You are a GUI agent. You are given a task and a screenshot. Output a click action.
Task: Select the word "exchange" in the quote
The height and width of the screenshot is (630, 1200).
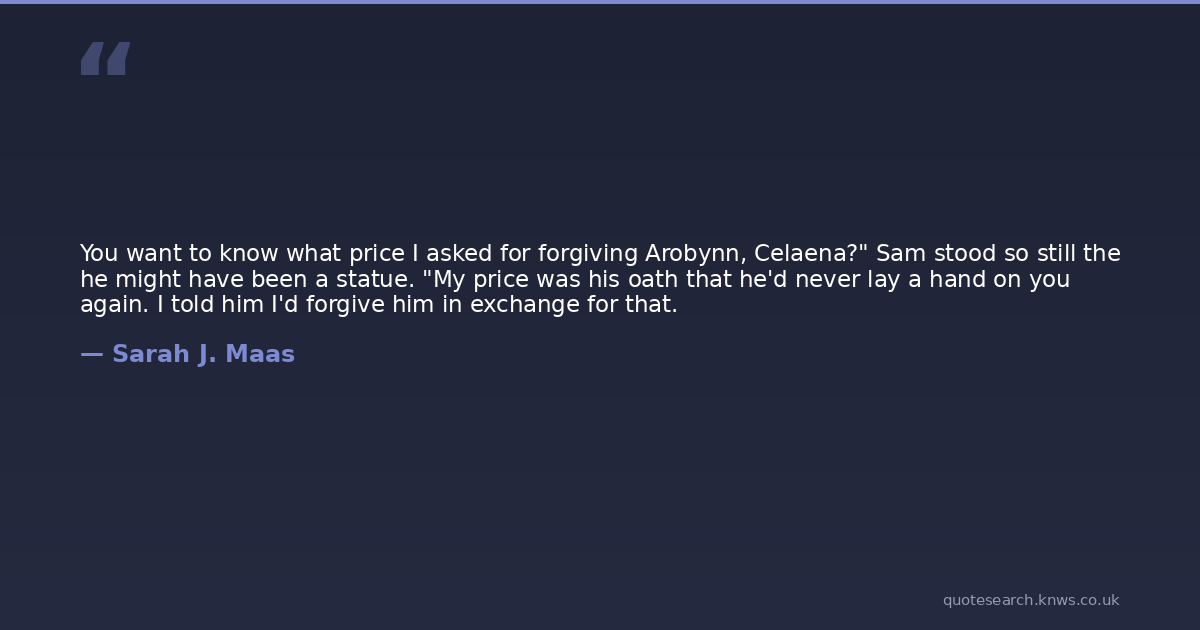click(517, 305)
